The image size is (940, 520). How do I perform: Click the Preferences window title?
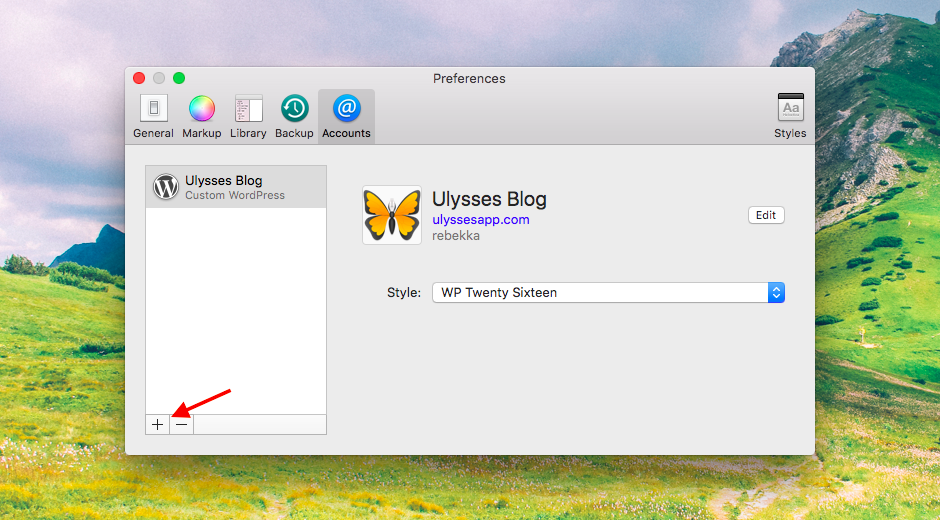pos(469,79)
